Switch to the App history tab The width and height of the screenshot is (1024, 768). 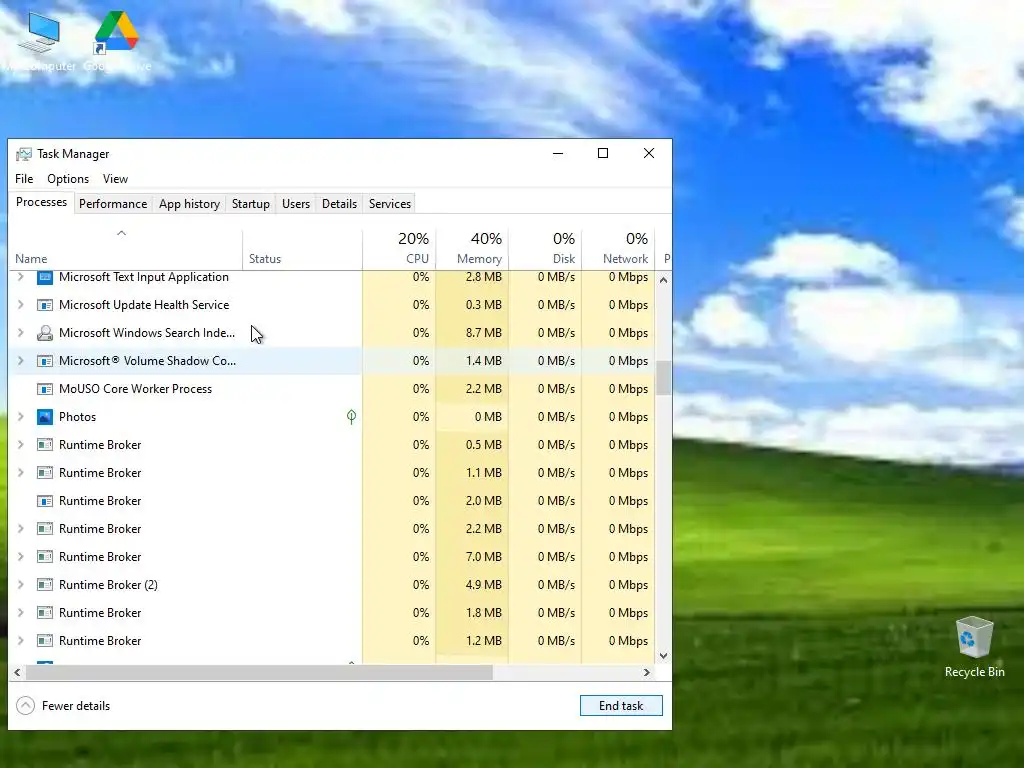(x=189, y=204)
